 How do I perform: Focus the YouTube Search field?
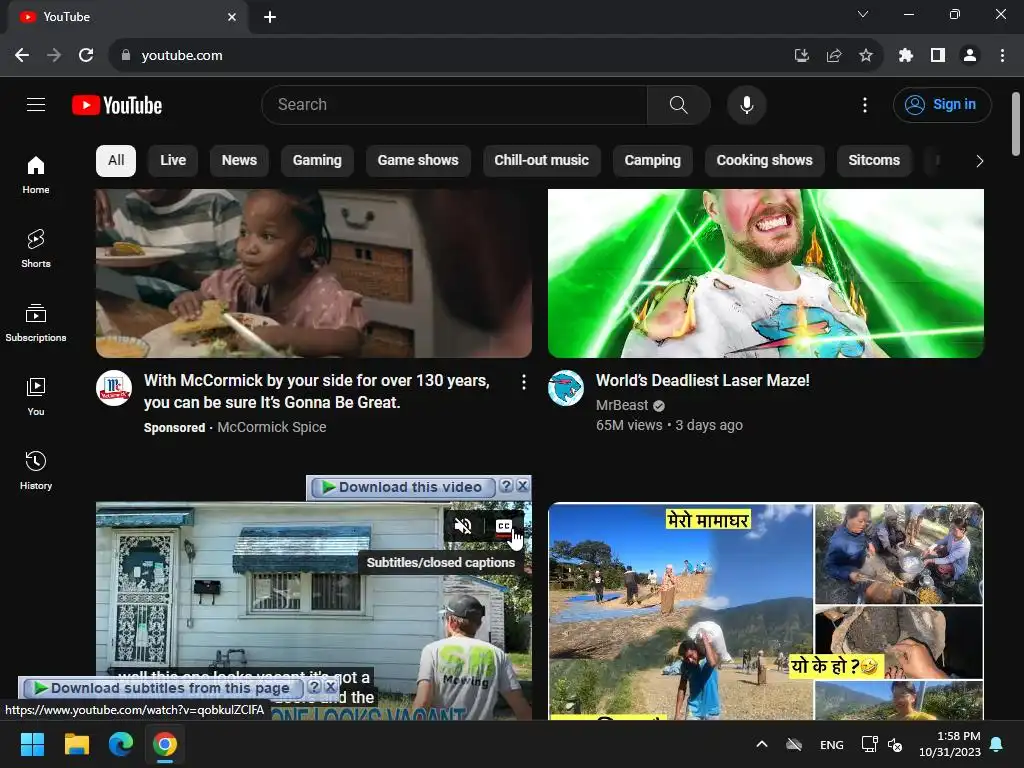click(x=455, y=104)
